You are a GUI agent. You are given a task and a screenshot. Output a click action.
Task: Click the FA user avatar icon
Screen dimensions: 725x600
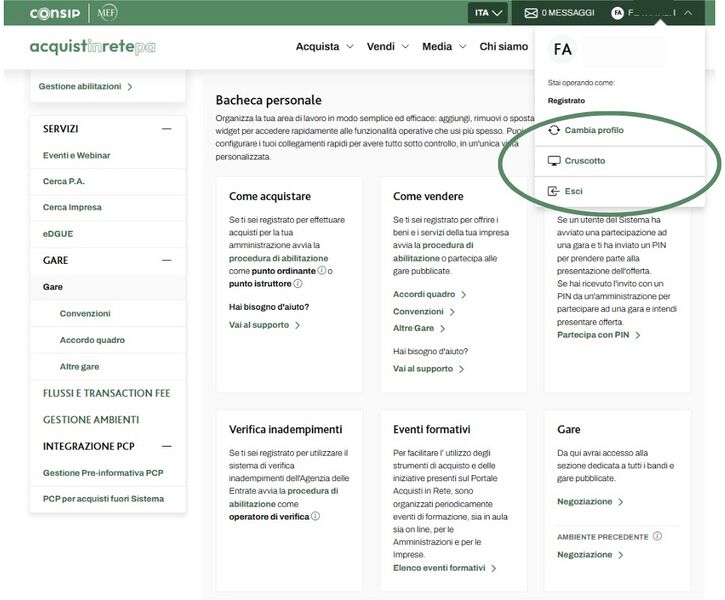pos(617,13)
